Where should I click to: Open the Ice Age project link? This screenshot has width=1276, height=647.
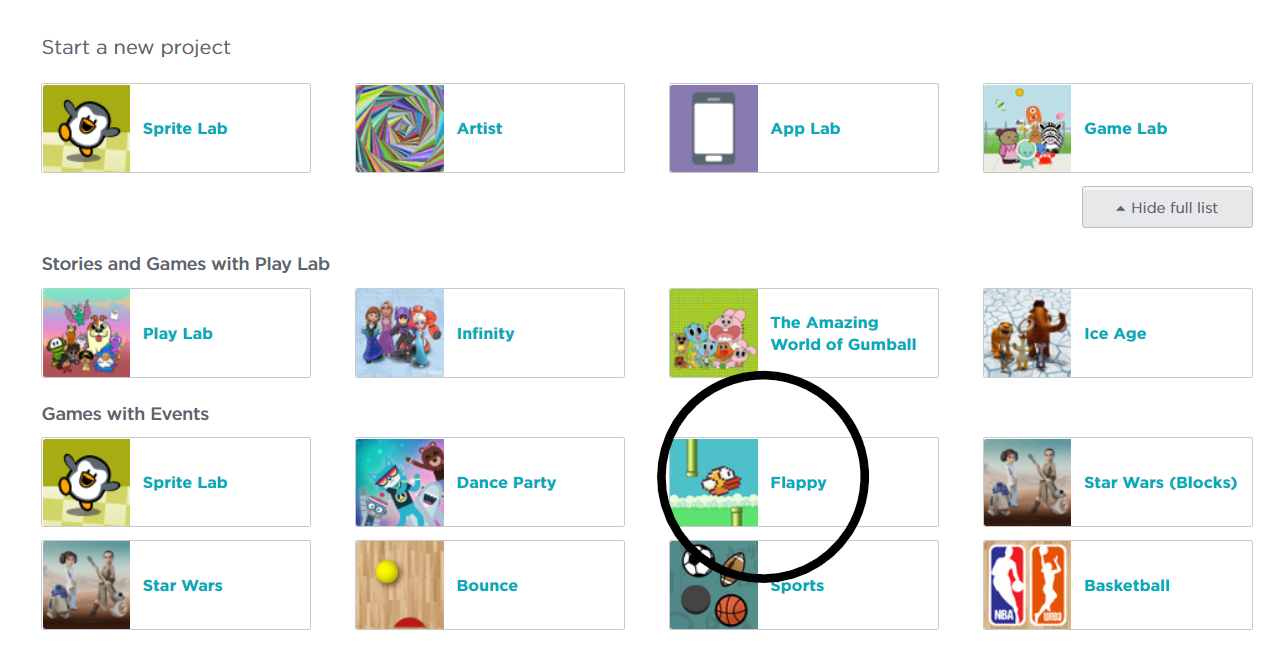click(x=1114, y=333)
